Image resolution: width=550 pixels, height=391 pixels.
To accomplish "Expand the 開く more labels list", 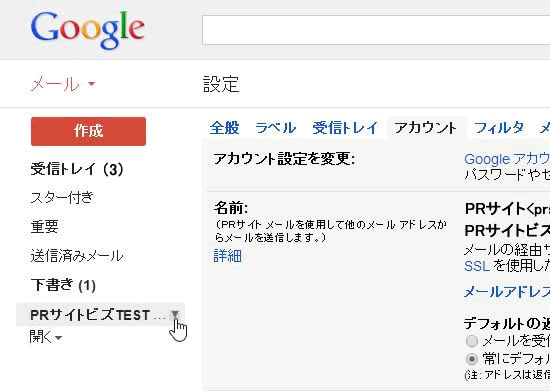I will click(x=46, y=337).
